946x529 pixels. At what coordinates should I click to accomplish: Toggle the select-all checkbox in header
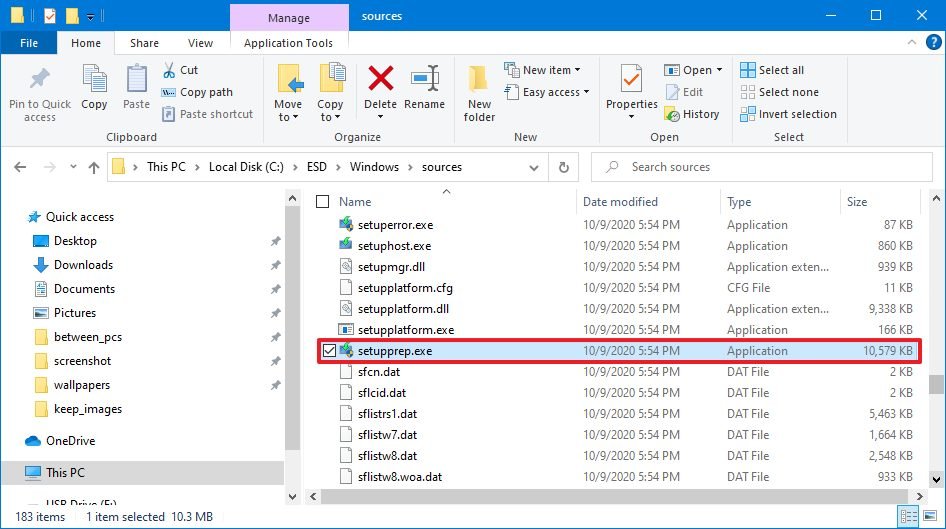[x=322, y=201]
